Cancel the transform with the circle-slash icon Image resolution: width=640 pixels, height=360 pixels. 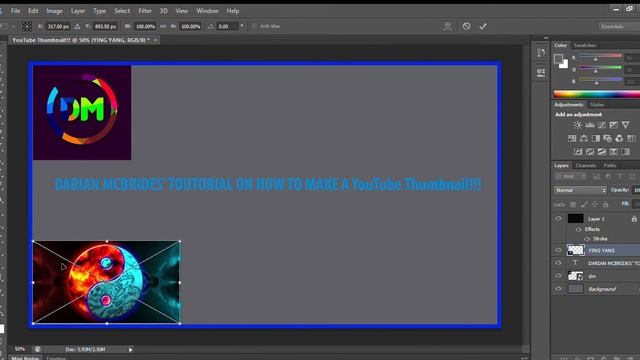point(467,26)
